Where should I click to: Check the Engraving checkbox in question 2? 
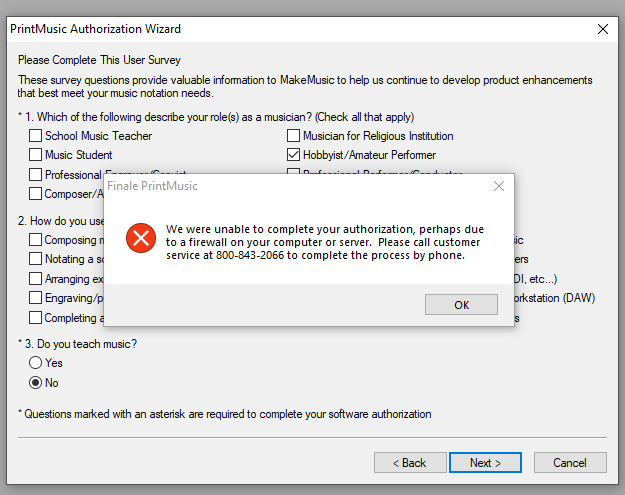(36, 298)
